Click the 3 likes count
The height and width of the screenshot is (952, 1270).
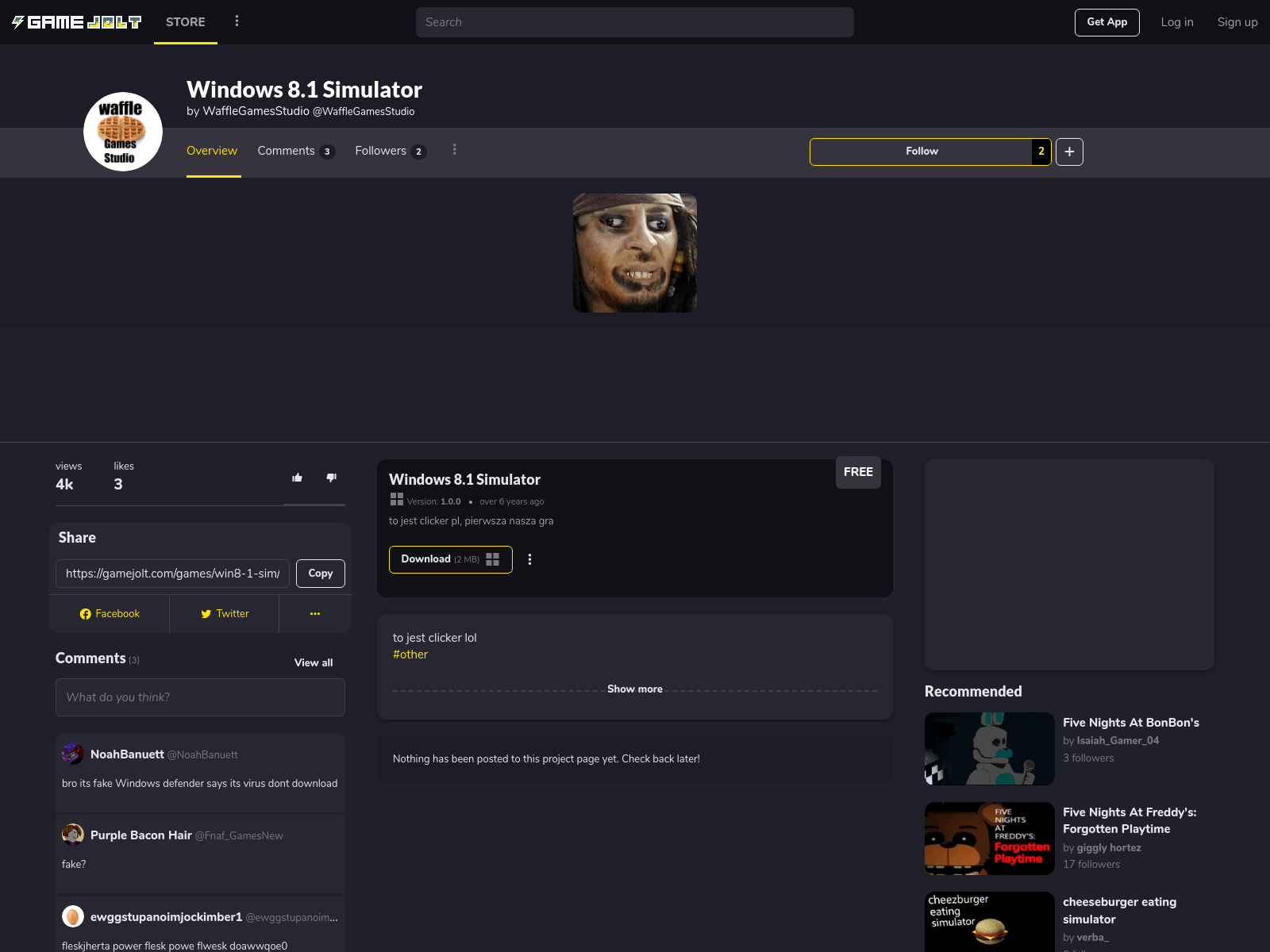click(118, 485)
